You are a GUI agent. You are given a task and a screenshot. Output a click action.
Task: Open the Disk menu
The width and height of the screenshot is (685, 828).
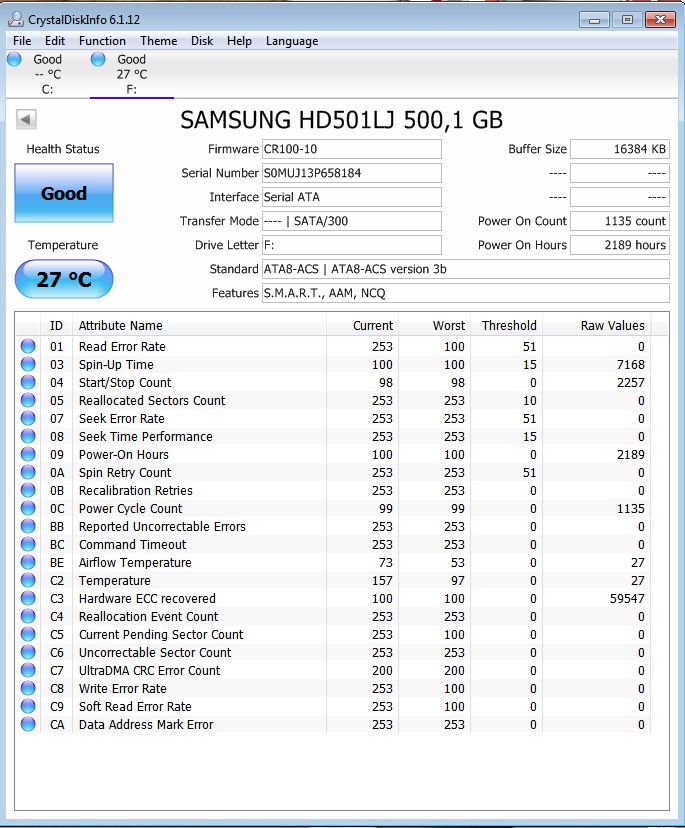[x=202, y=41]
